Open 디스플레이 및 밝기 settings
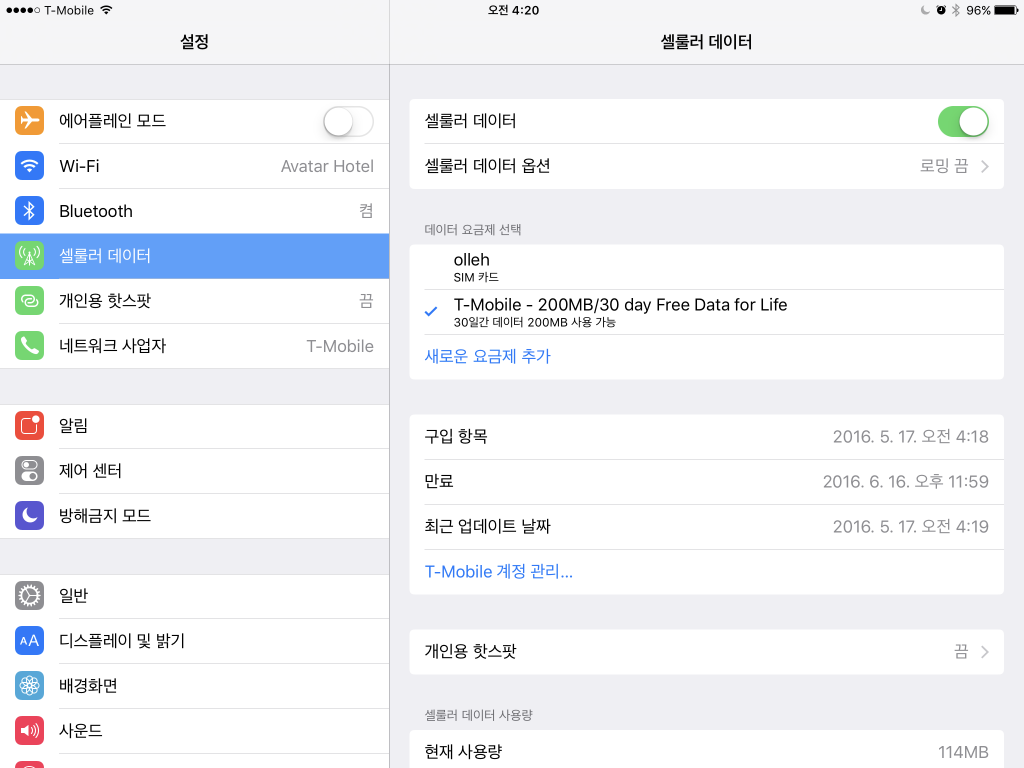 (x=195, y=641)
